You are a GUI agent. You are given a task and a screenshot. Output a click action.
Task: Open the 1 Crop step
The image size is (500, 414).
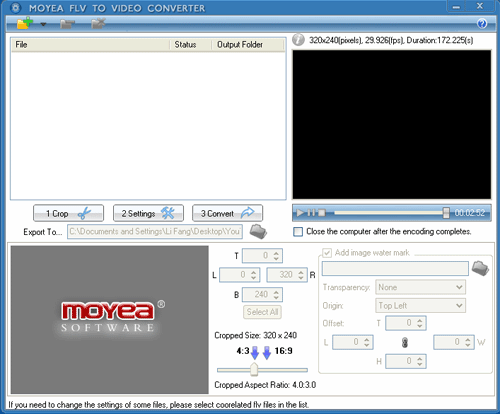pos(68,213)
